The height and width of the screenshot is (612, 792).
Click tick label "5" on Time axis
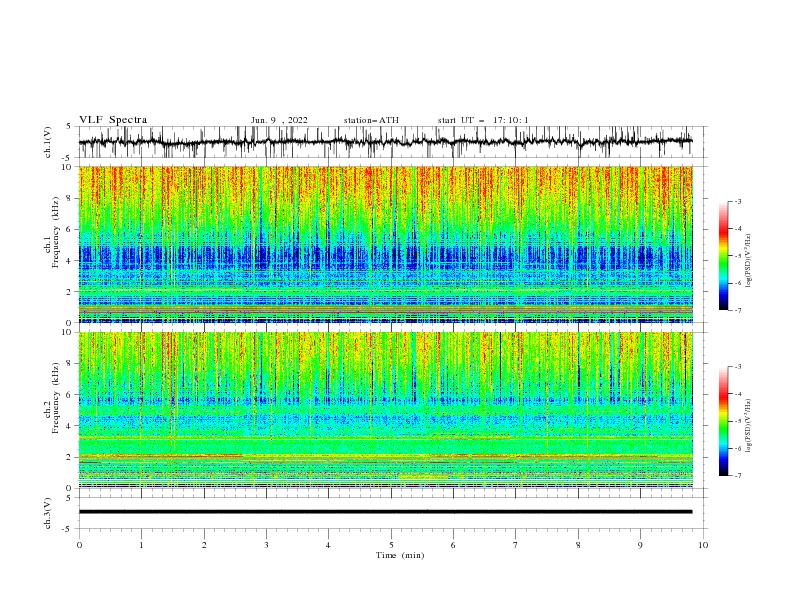(x=391, y=545)
